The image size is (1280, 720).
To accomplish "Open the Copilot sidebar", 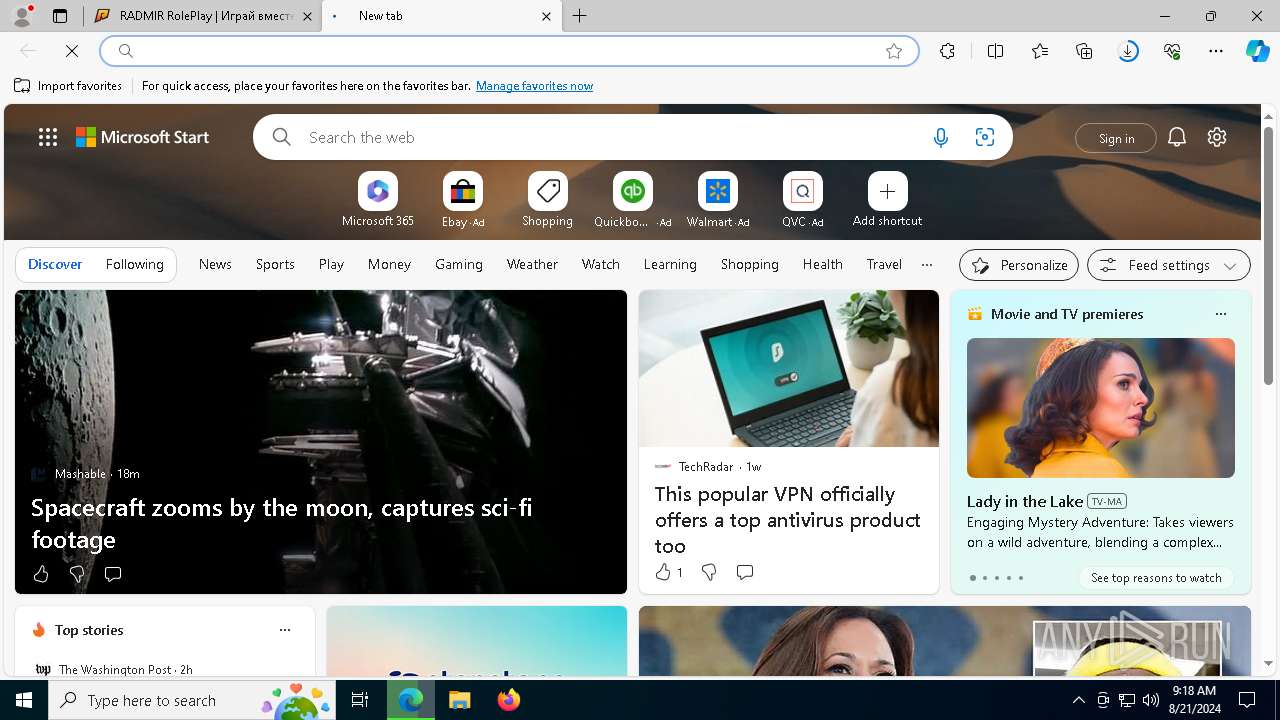I will (x=1257, y=51).
